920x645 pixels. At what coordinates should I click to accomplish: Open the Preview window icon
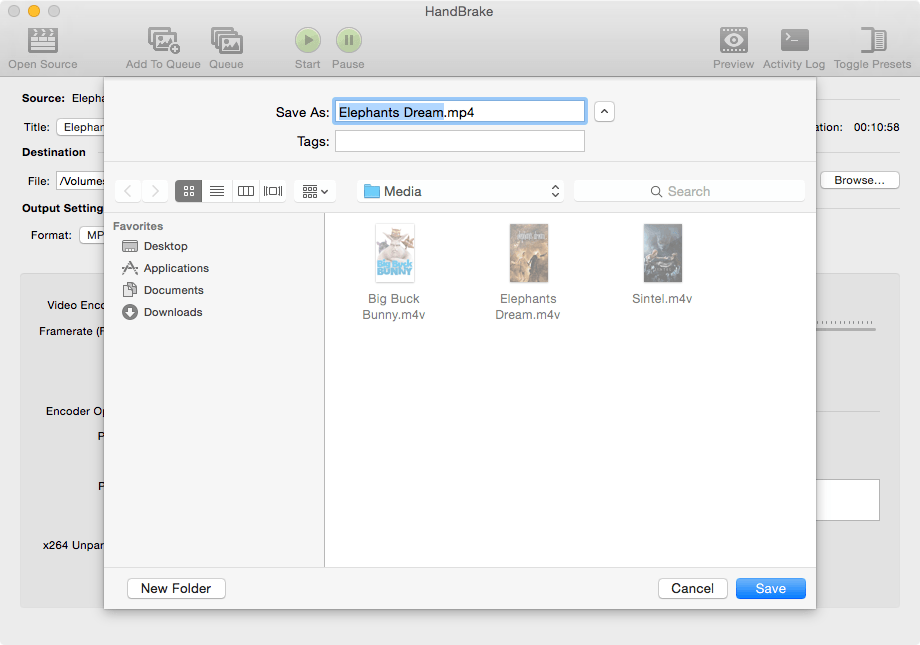(x=733, y=40)
